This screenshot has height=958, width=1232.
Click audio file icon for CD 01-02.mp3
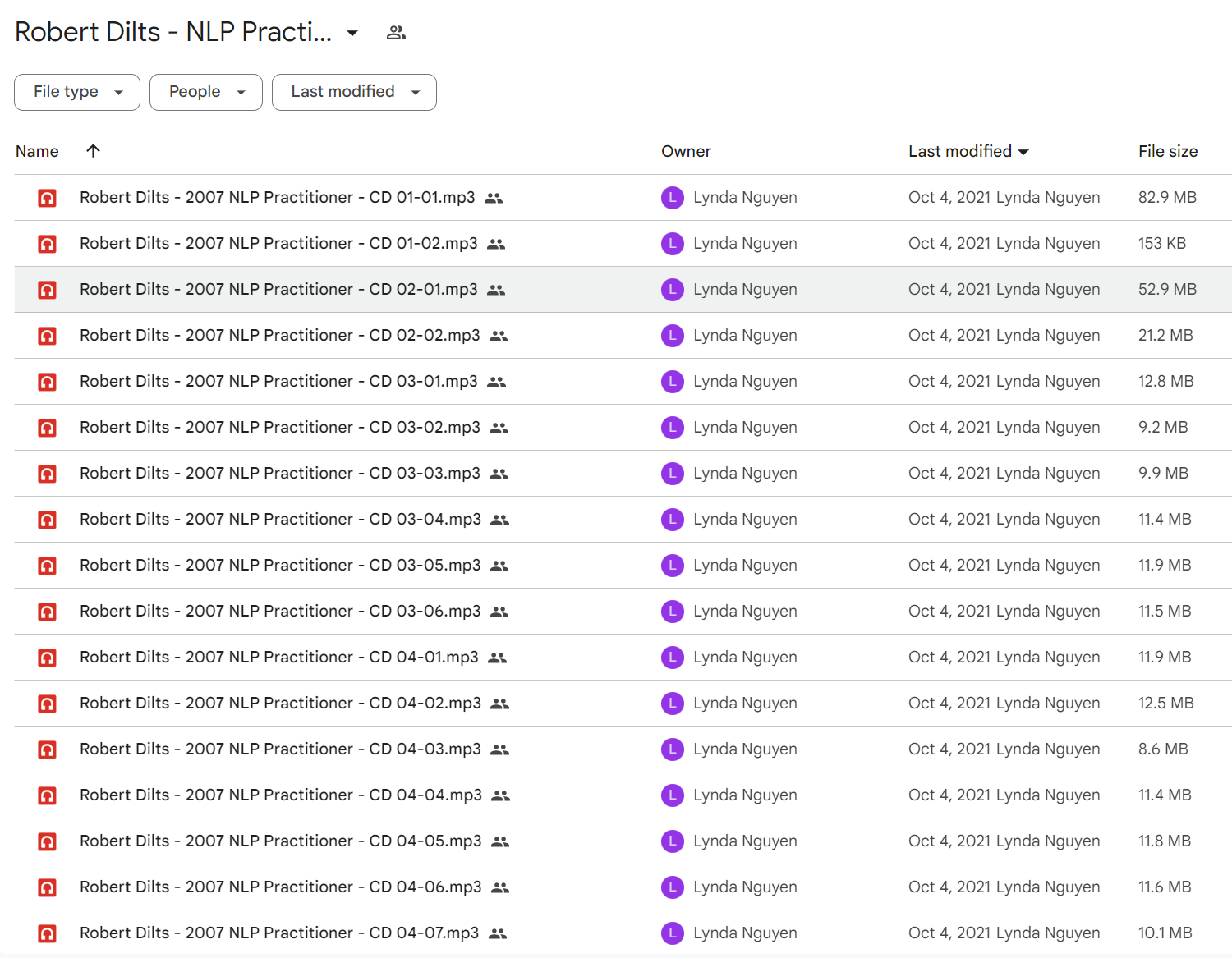[48, 244]
